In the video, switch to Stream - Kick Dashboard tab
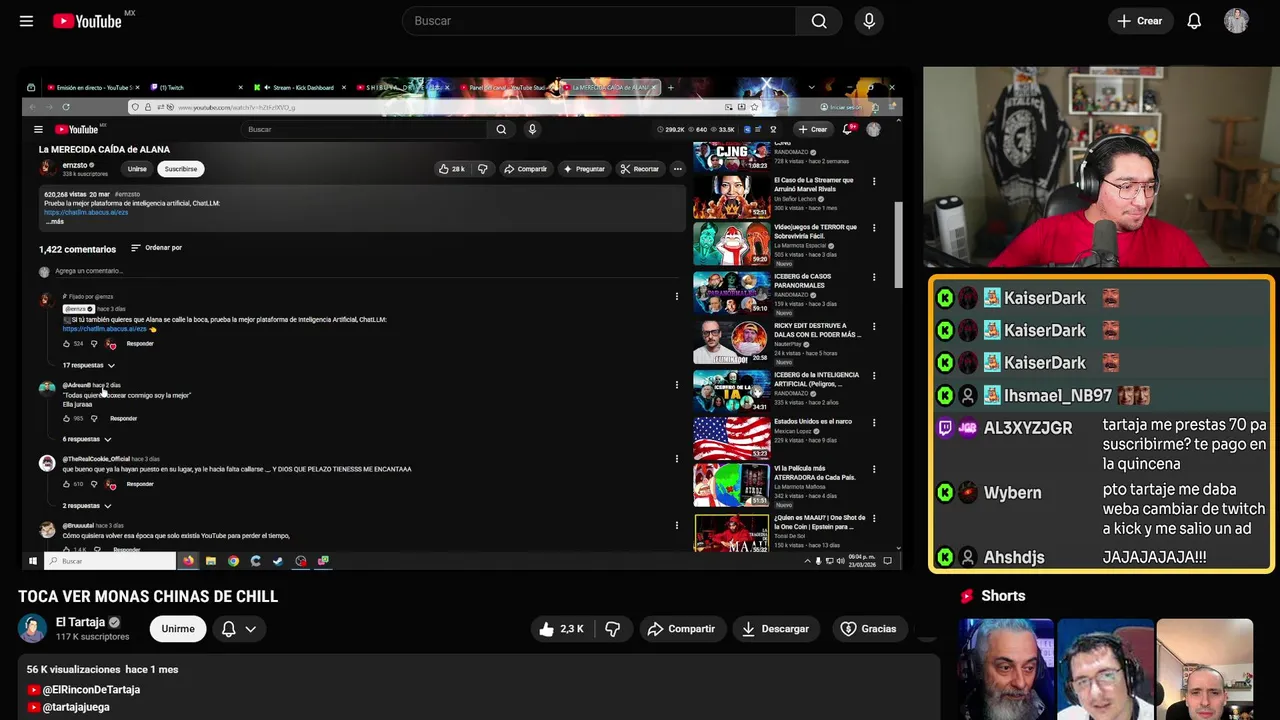1280x720 pixels. tap(298, 88)
